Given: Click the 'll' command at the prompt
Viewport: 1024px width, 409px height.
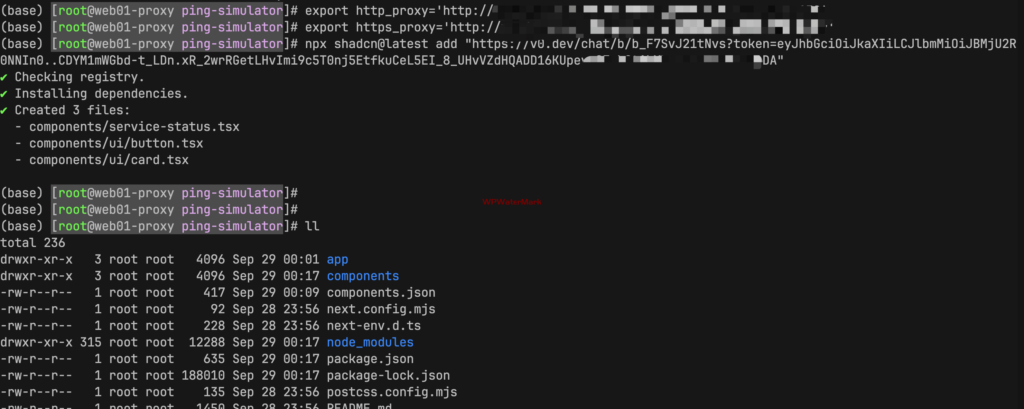Looking at the screenshot, I should point(312,226).
